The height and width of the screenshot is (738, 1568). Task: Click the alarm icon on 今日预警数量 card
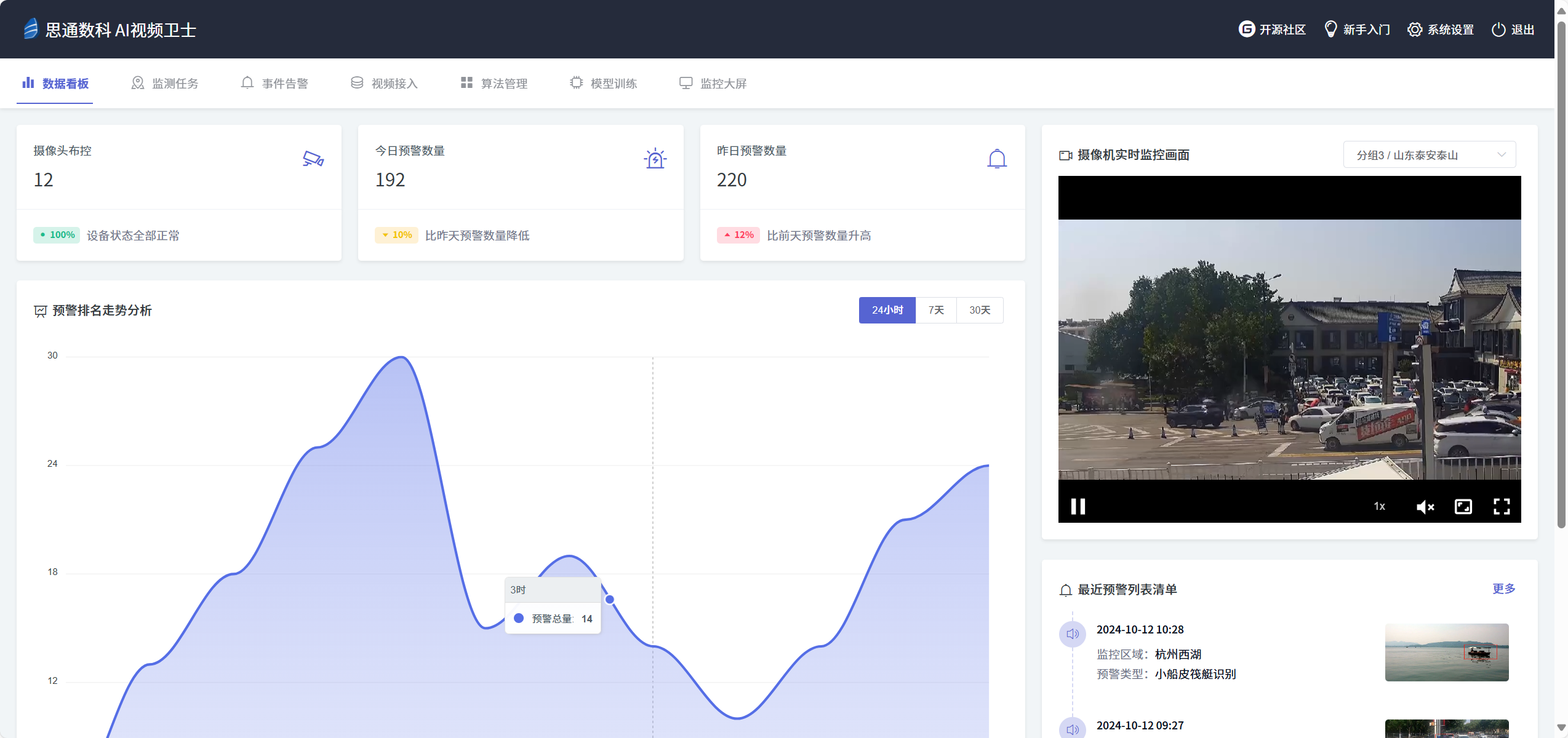pos(655,159)
